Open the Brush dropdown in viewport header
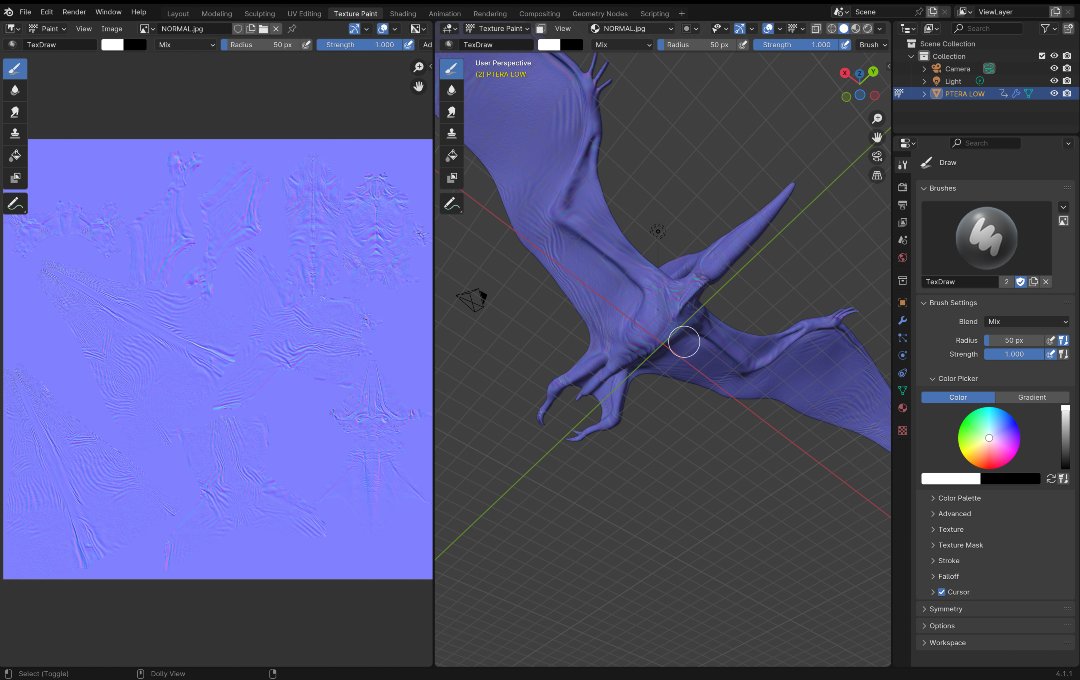The image size is (1080, 680). click(873, 44)
